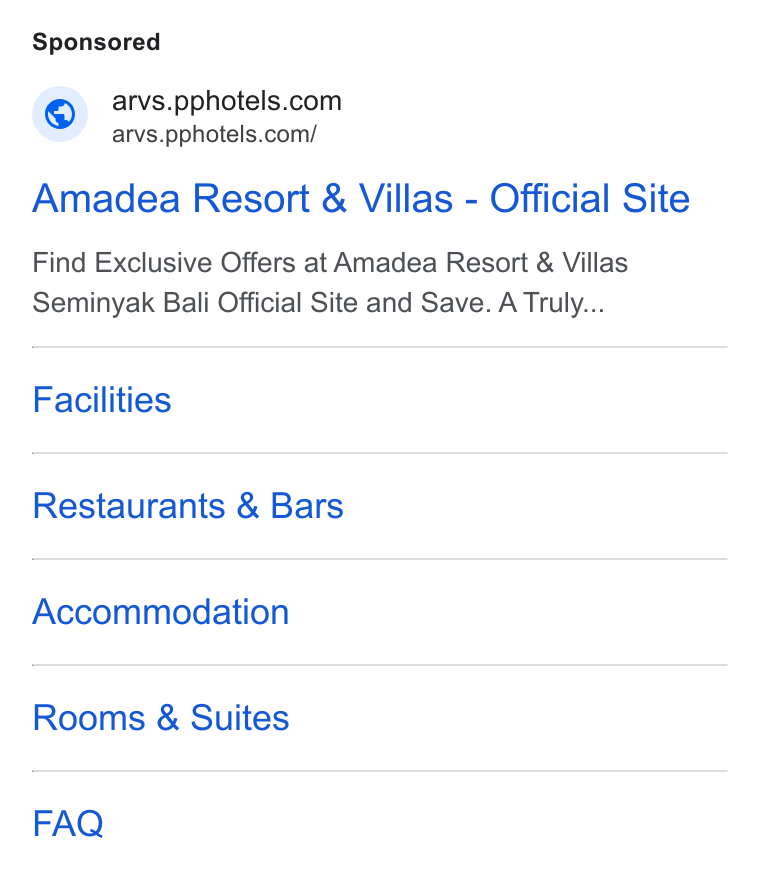
Task: Click the arvs.pphotels.com/ URL line
Action: pyautogui.click(x=214, y=134)
